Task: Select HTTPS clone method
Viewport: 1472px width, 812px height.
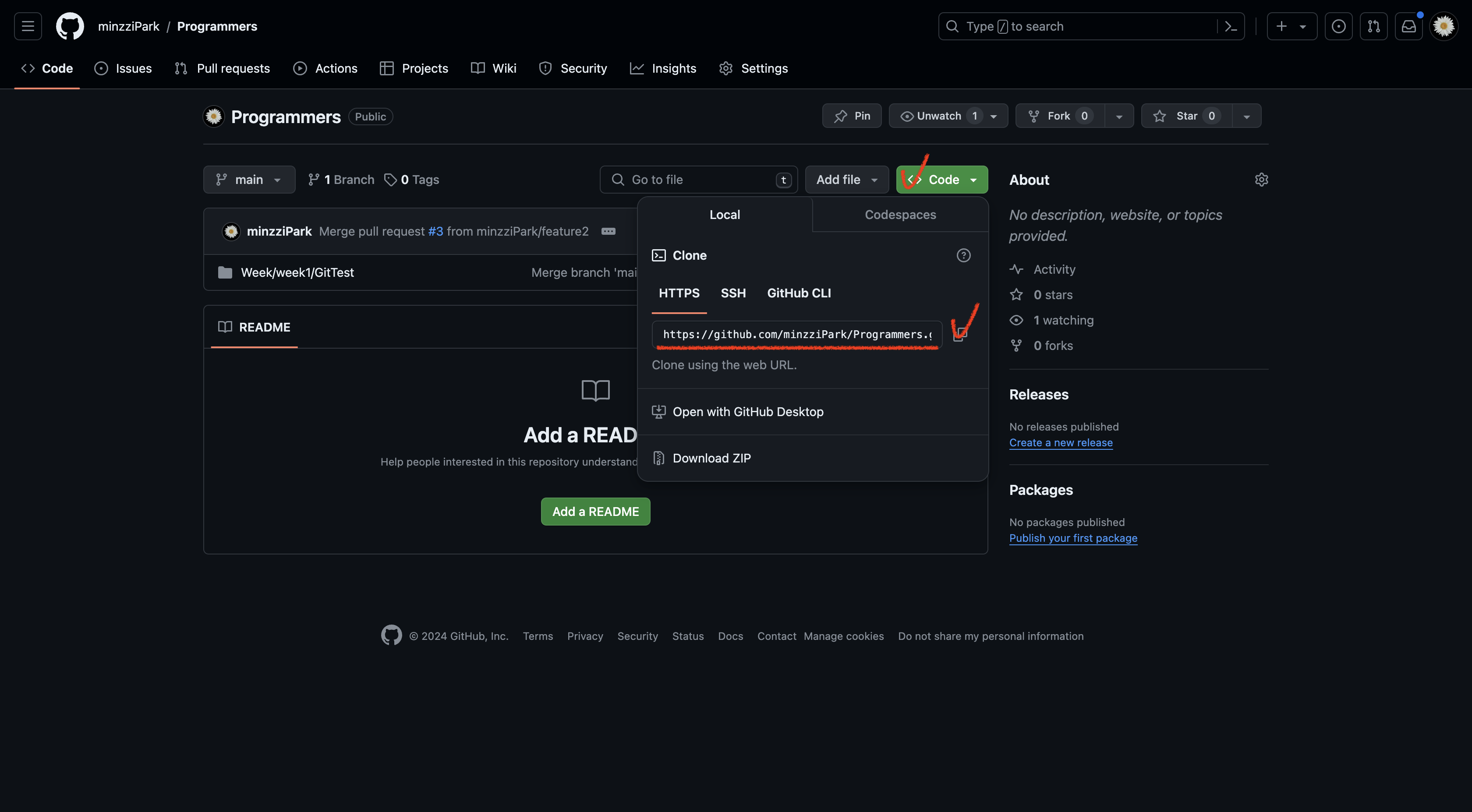Action: click(679, 294)
